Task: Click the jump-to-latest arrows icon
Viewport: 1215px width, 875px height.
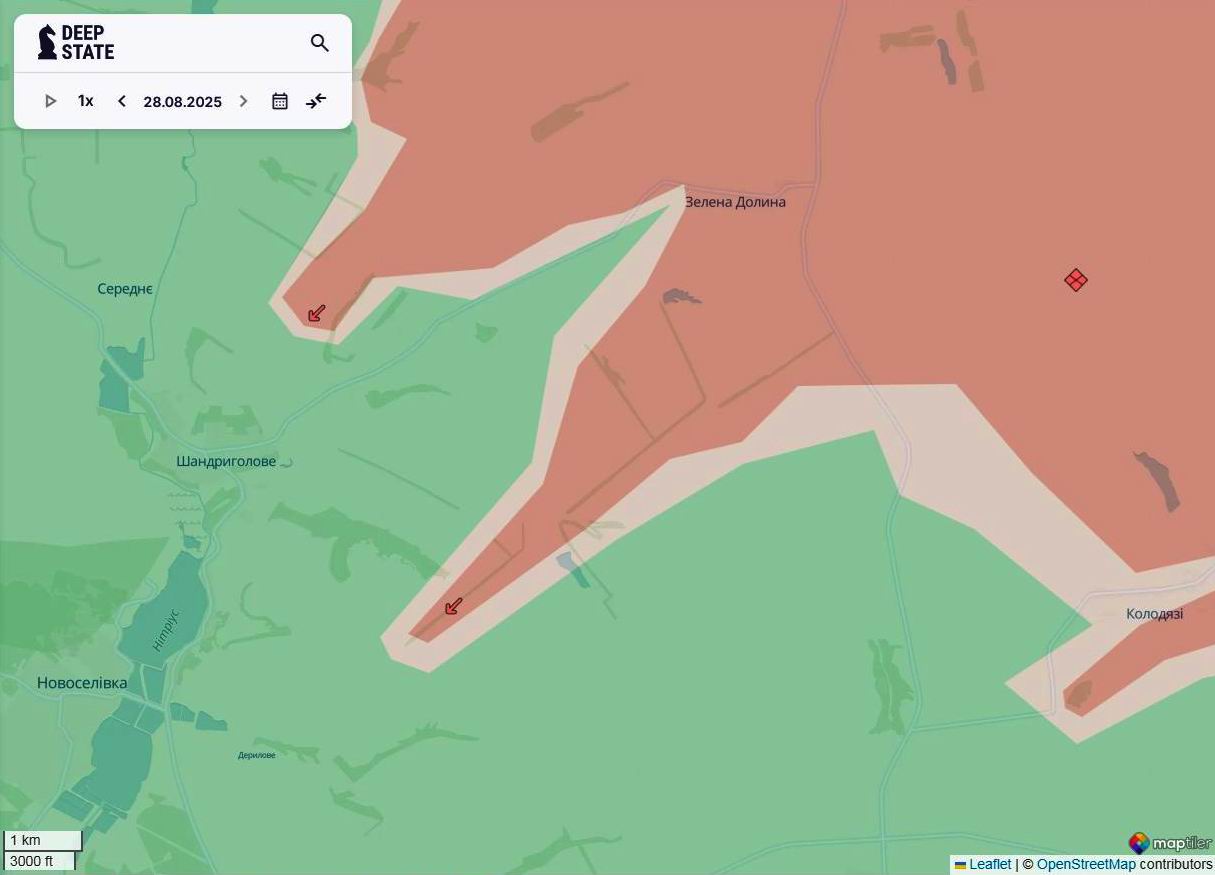Action: pyautogui.click(x=316, y=101)
